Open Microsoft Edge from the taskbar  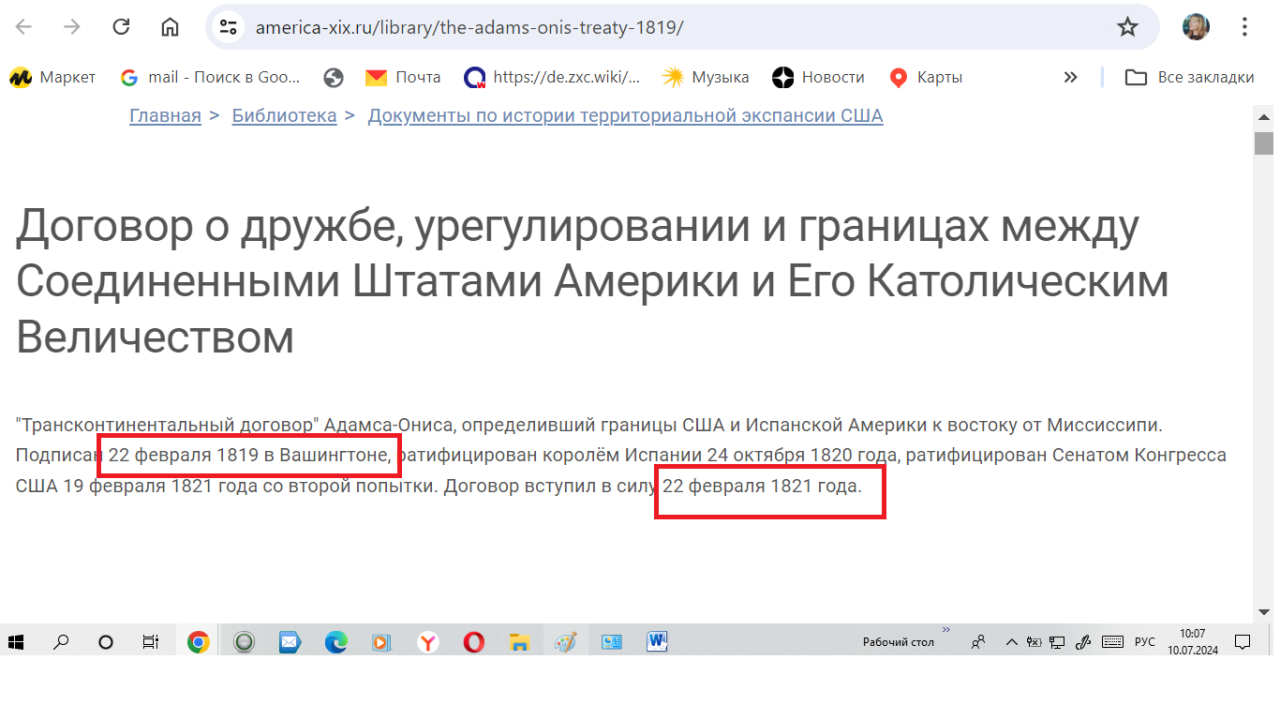pyautogui.click(x=336, y=642)
